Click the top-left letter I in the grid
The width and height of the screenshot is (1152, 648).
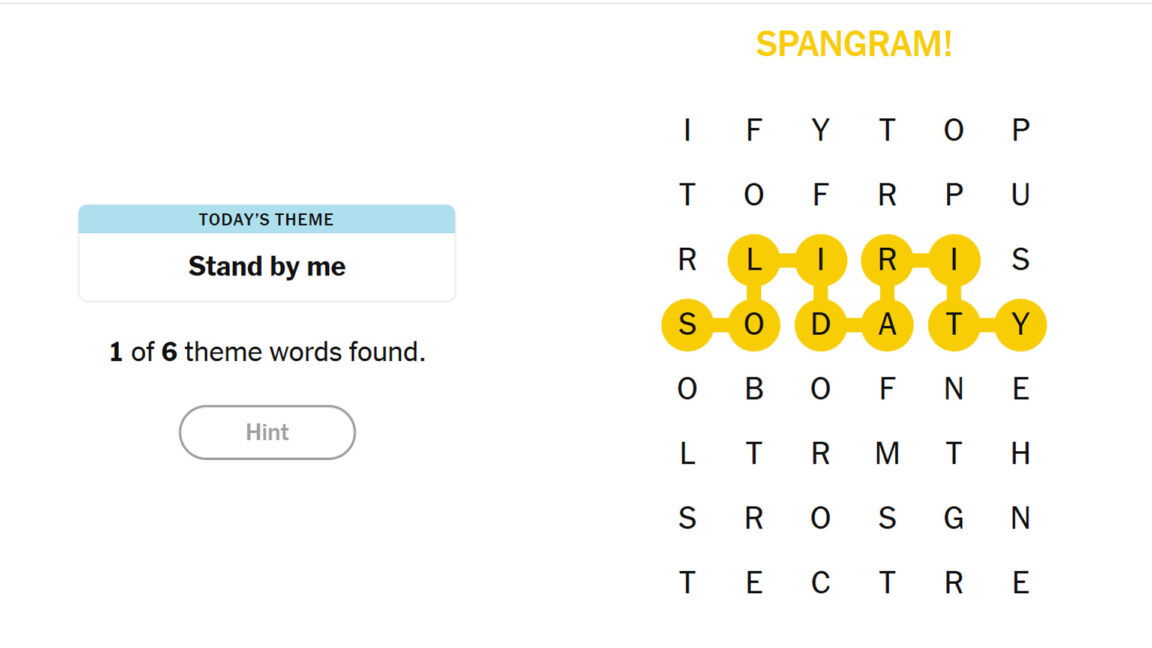687,130
